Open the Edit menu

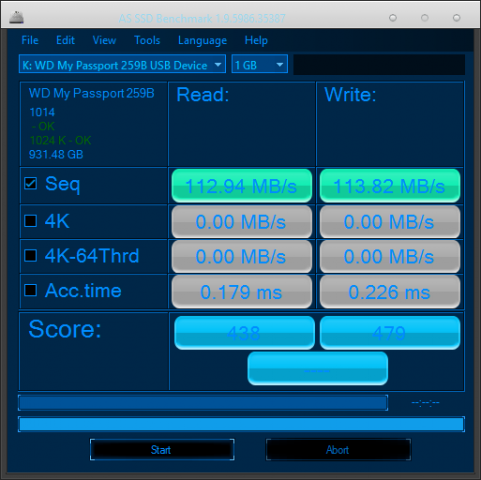pos(65,40)
